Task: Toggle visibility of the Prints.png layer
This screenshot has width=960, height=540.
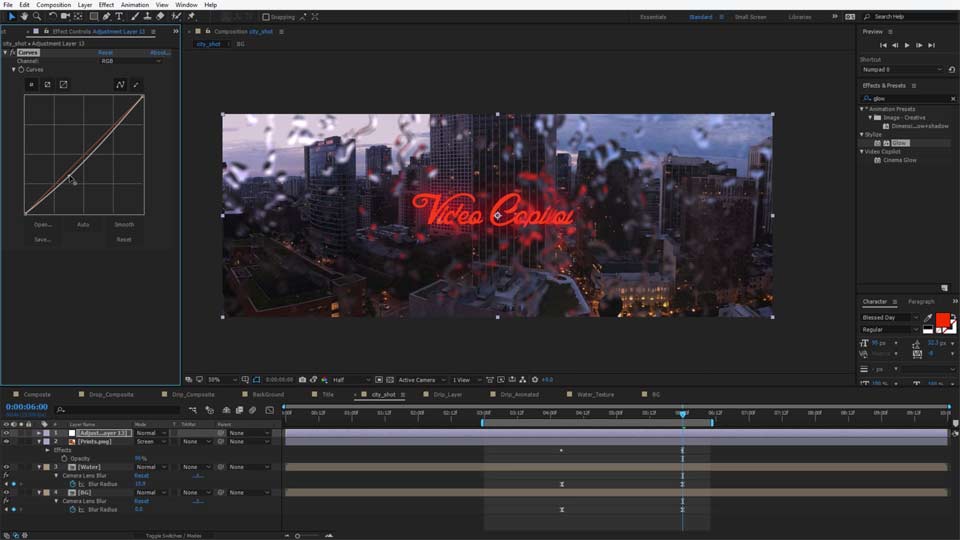Action: click(x=6, y=441)
